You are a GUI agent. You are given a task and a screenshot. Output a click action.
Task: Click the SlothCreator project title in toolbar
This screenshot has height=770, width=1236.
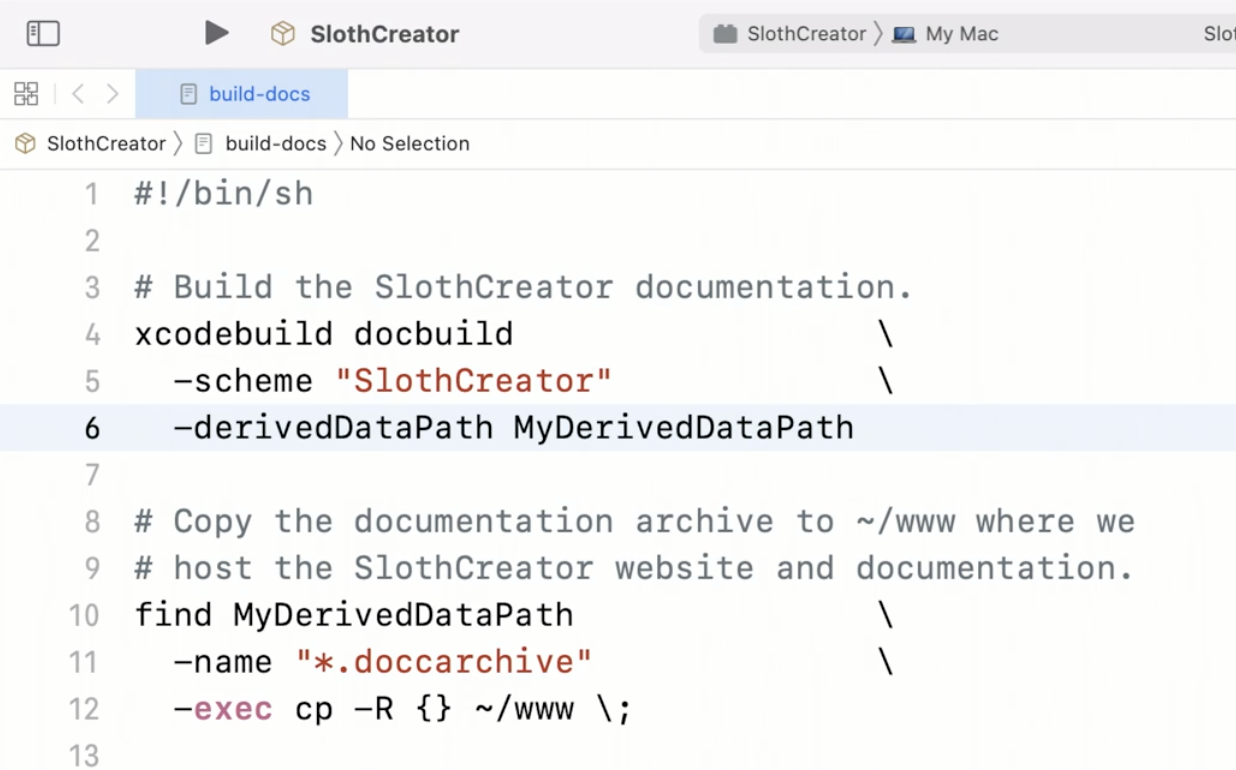(x=384, y=34)
